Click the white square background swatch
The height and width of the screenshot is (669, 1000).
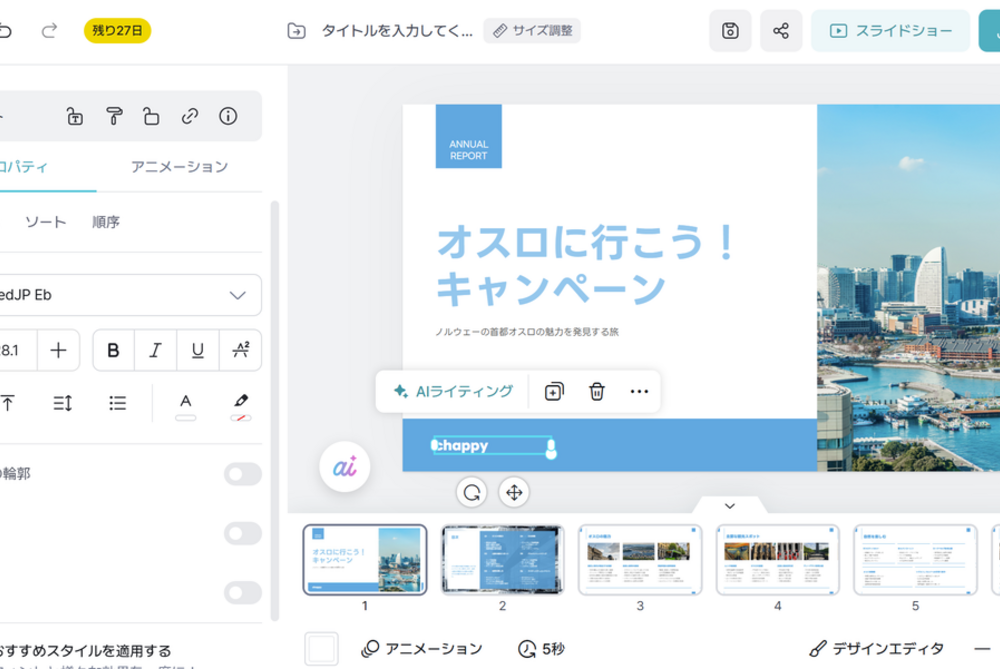(321, 649)
